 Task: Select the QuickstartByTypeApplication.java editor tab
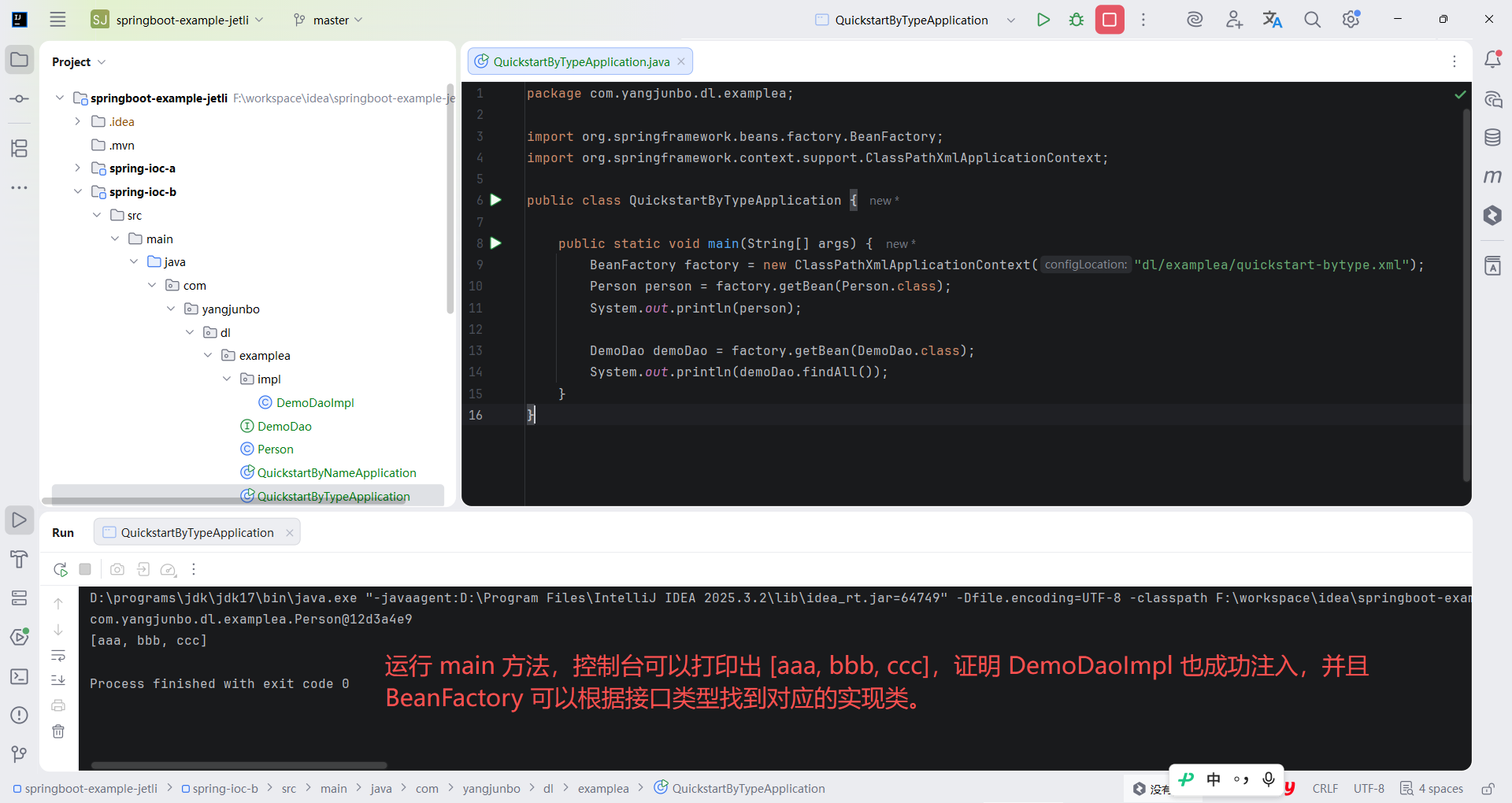(x=581, y=61)
